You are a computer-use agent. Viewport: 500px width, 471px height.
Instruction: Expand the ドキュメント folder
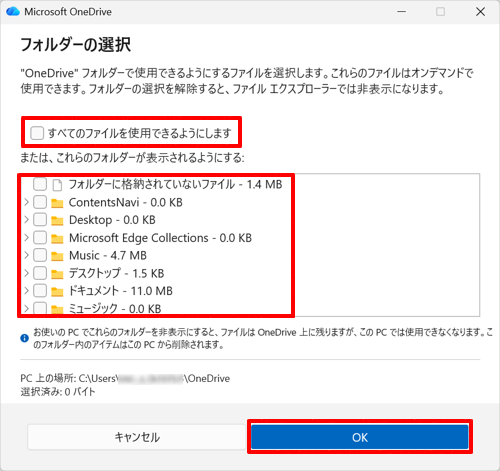coord(27,291)
